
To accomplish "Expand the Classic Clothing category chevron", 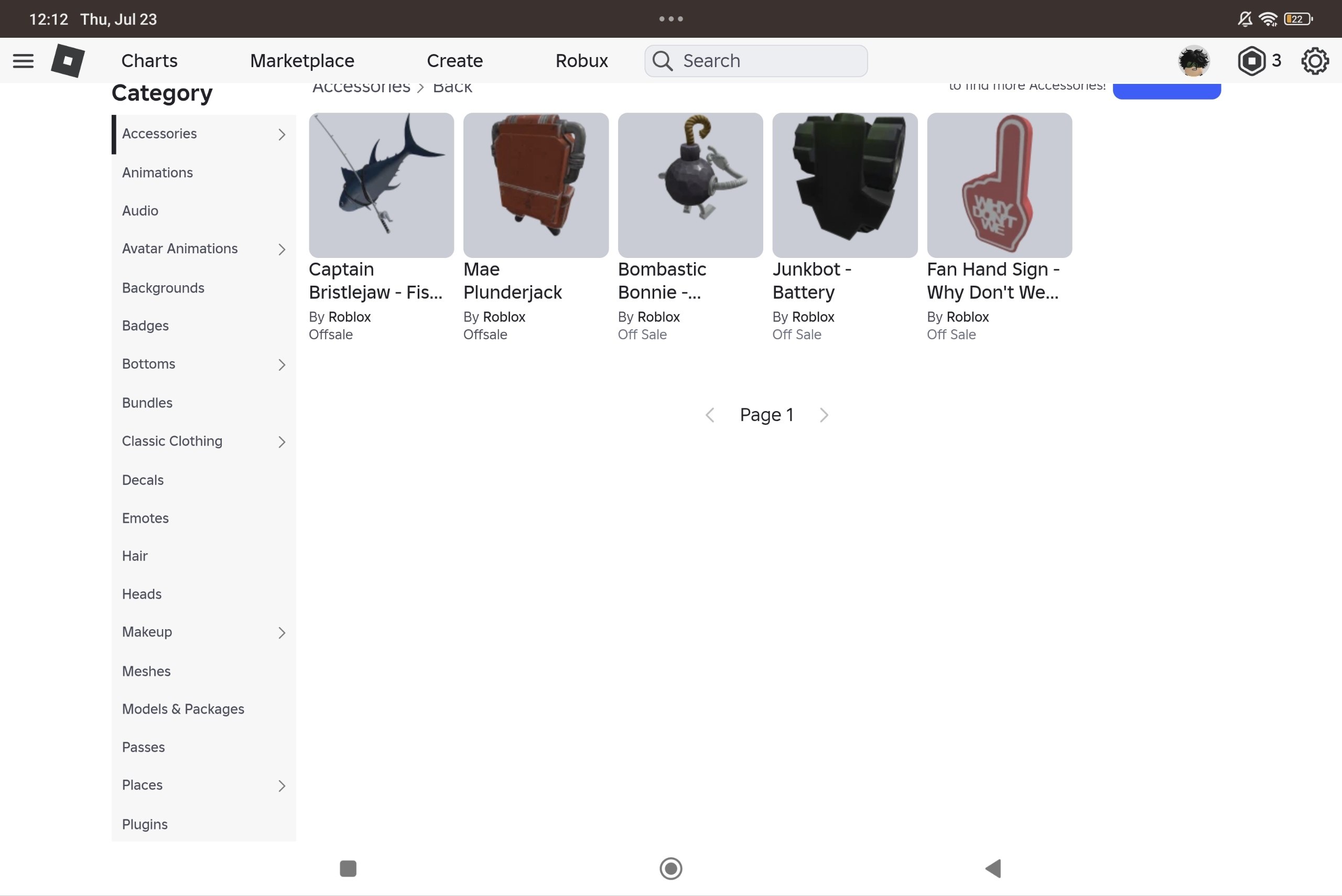I will (x=282, y=442).
